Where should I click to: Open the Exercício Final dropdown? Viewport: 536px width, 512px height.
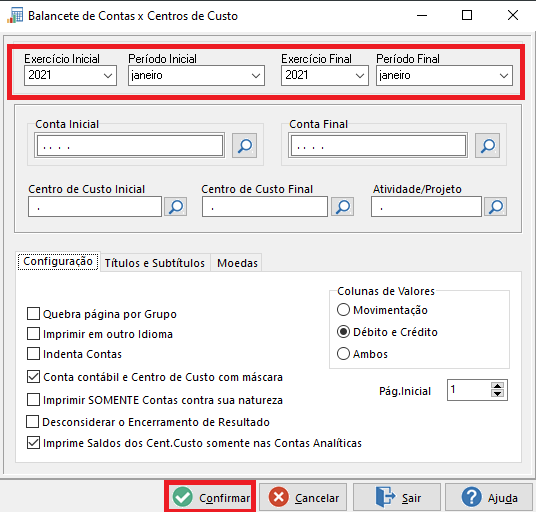coord(360,76)
